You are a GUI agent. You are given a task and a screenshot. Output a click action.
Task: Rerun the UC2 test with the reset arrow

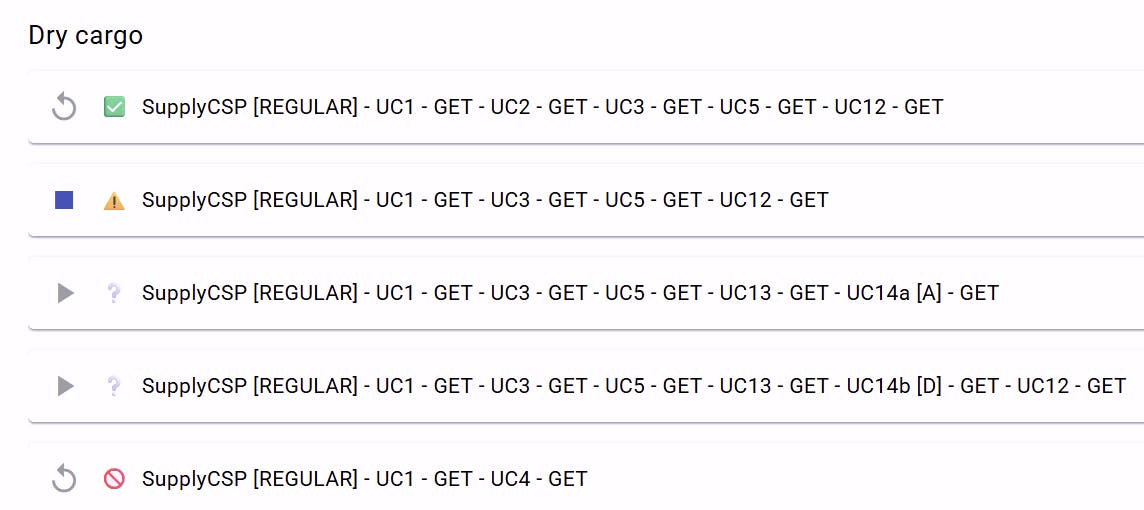pos(64,108)
